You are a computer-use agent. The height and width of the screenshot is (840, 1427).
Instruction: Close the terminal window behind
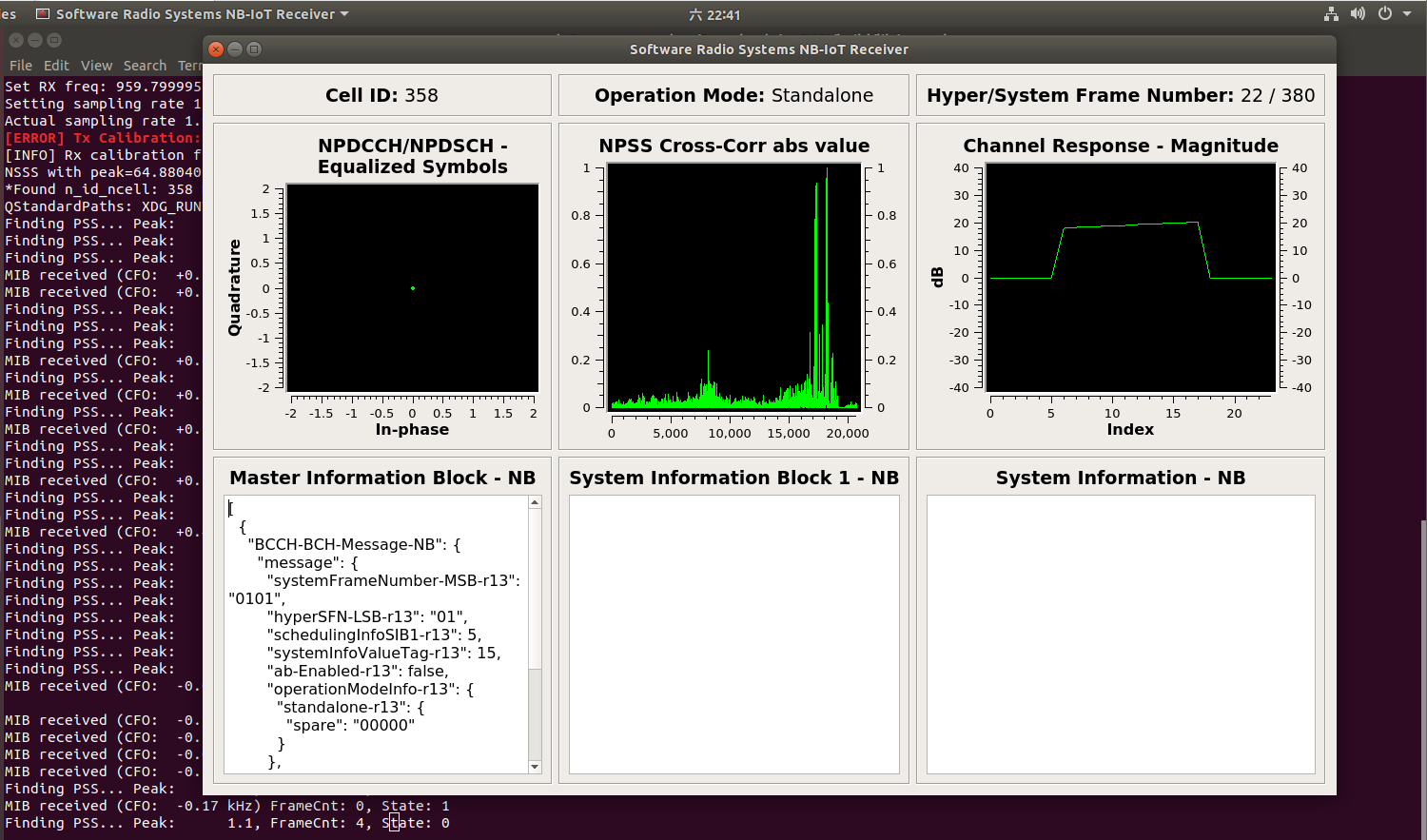pos(16,40)
